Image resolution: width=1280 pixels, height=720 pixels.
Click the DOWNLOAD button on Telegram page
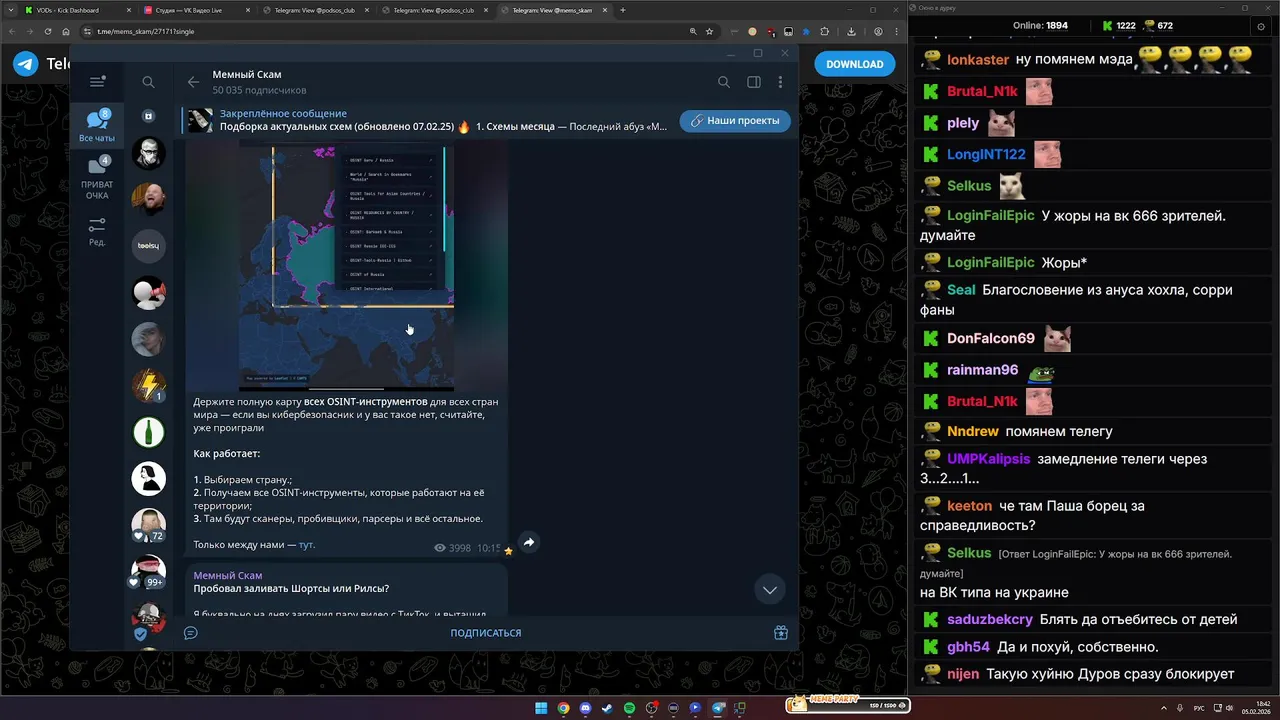point(855,64)
